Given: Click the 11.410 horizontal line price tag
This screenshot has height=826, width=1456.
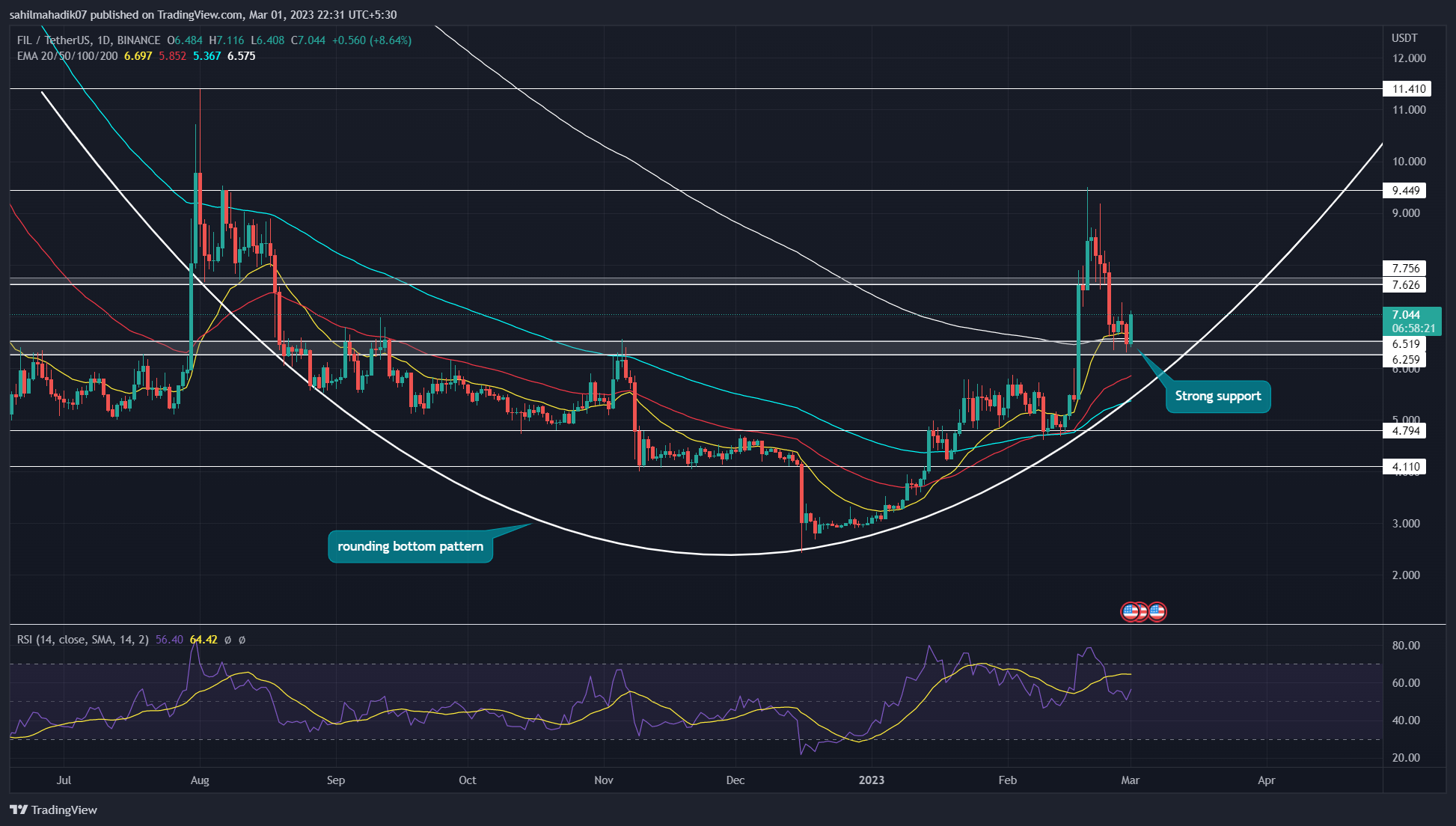Looking at the screenshot, I should click(1408, 89).
